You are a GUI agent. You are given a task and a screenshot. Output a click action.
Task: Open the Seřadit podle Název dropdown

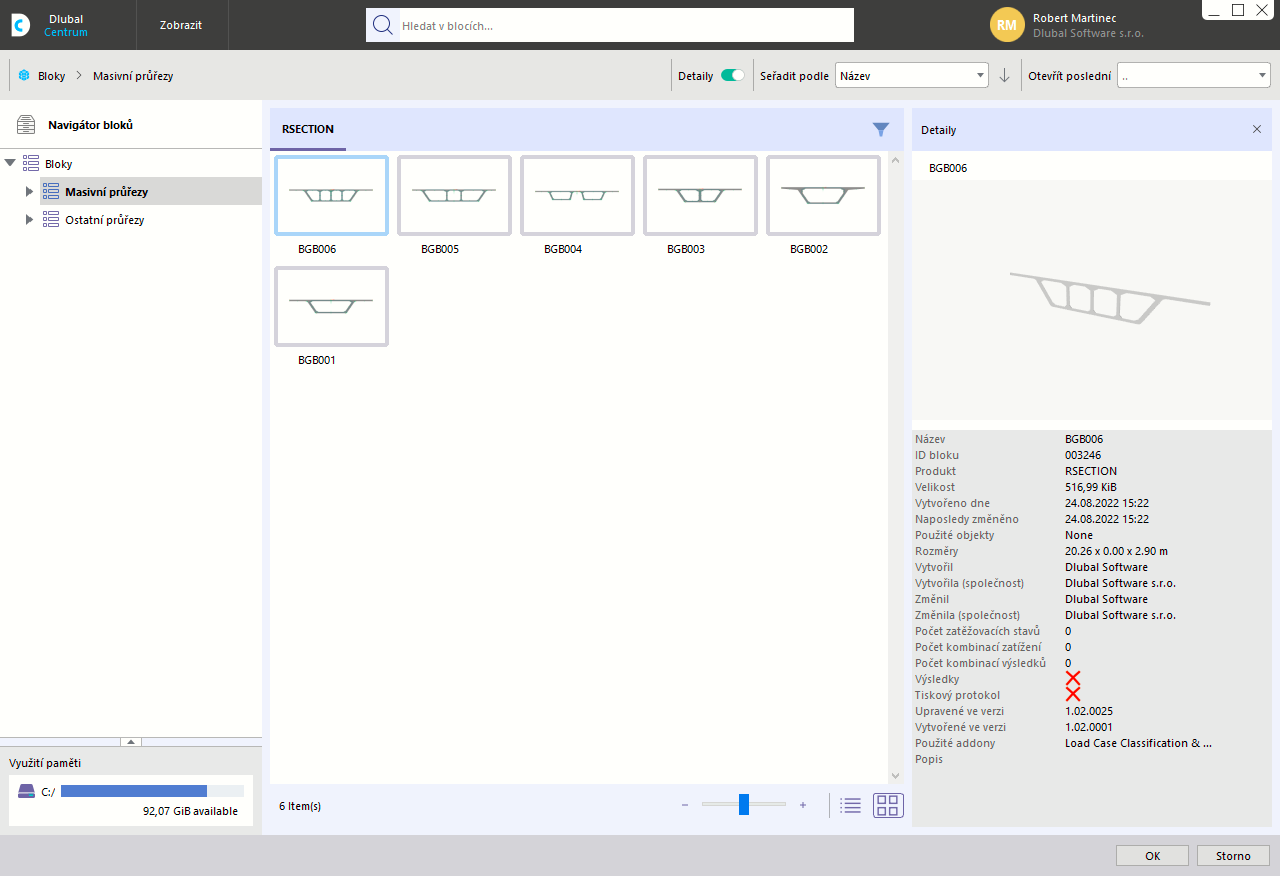[913, 75]
